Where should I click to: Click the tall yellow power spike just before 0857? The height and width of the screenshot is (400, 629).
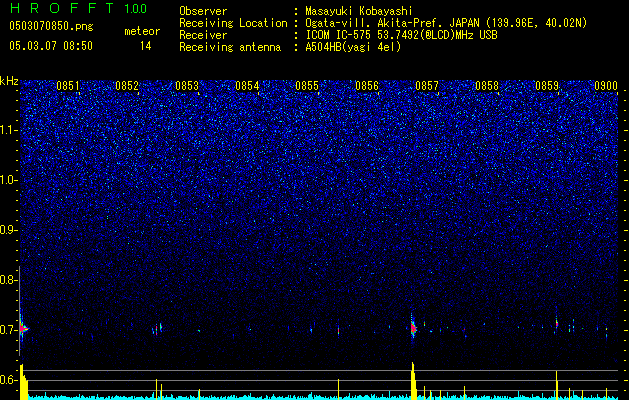(413, 381)
